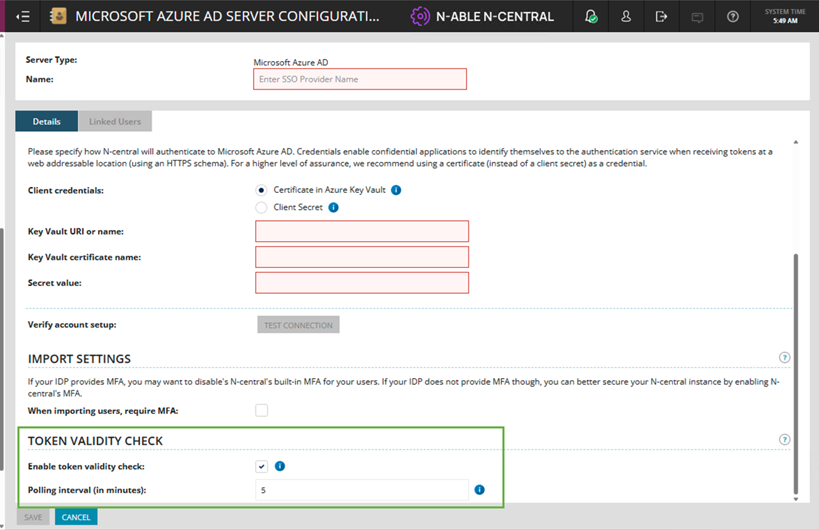Viewport: 819px width, 530px height.
Task: Uncheck Enable token validity check
Action: [x=262, y=466]
